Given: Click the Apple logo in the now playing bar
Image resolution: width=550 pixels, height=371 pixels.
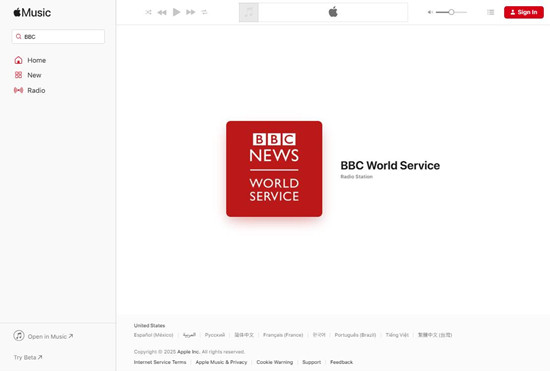Looking at the screenshot, I should (333, 12).
